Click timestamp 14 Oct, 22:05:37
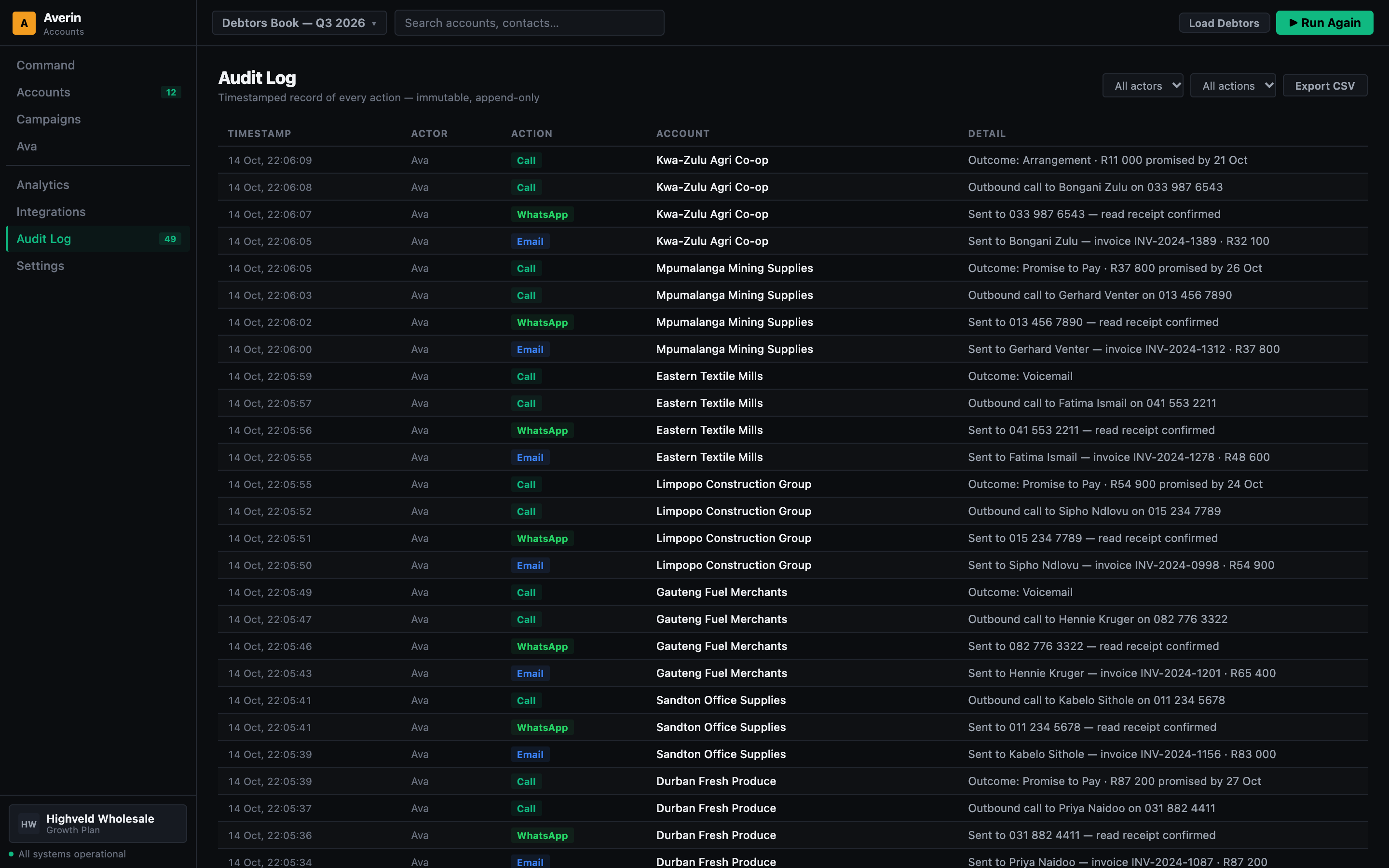The image size is (1389, 868). pyautogui.click(x=270, y=808)
